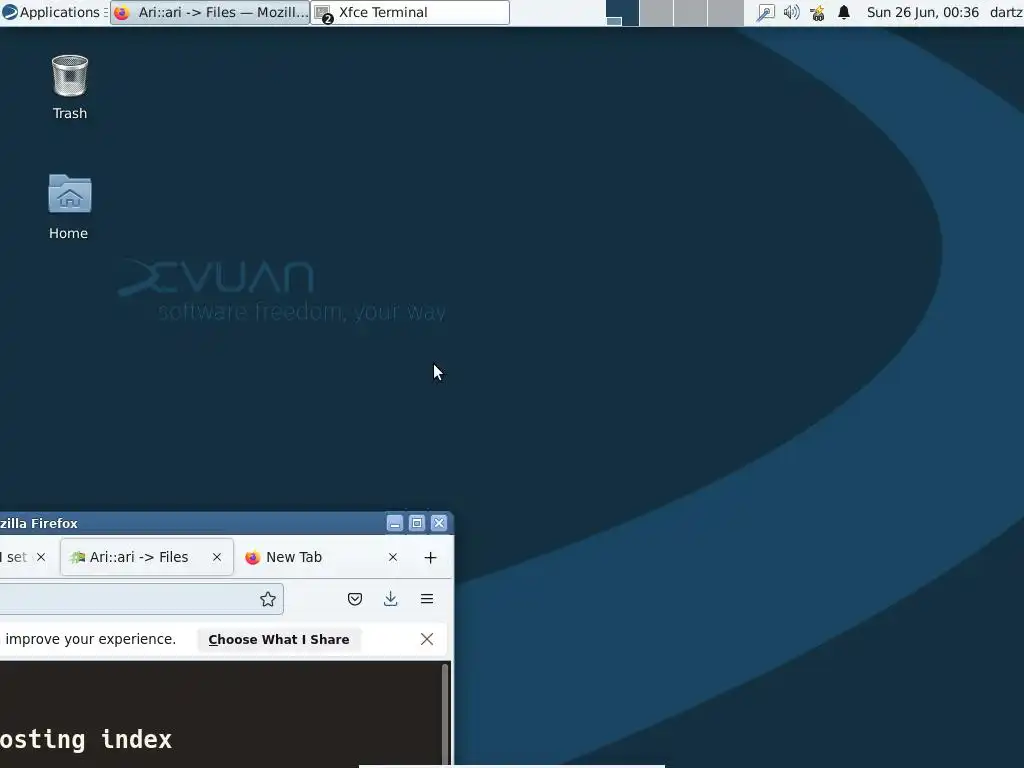
Task: Switch to the New Tab tab
Action: (320, 557)
